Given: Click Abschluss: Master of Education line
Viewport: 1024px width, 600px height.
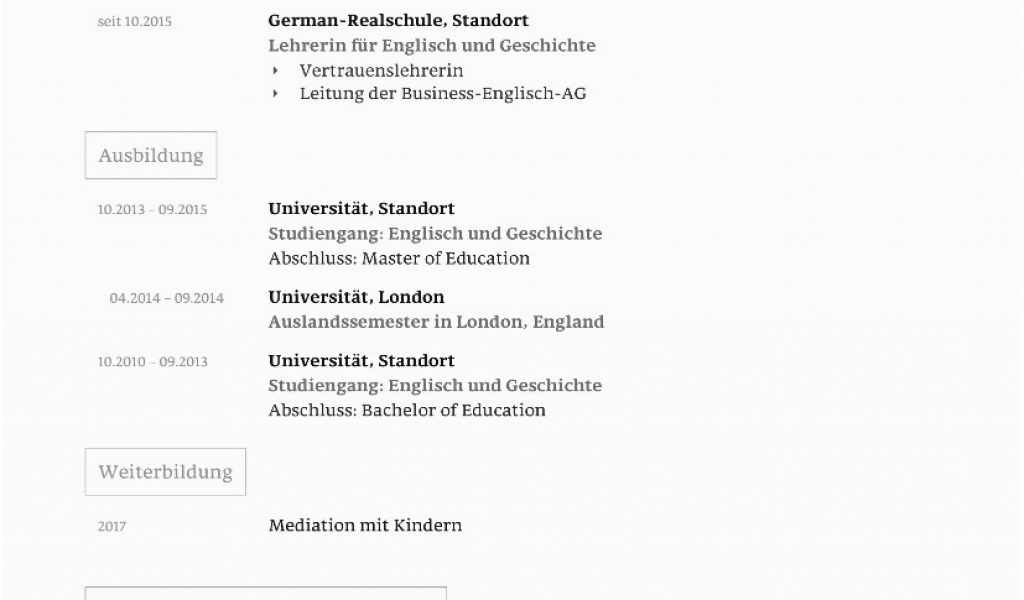Looking at the screenshot, I should click(399, 259).
